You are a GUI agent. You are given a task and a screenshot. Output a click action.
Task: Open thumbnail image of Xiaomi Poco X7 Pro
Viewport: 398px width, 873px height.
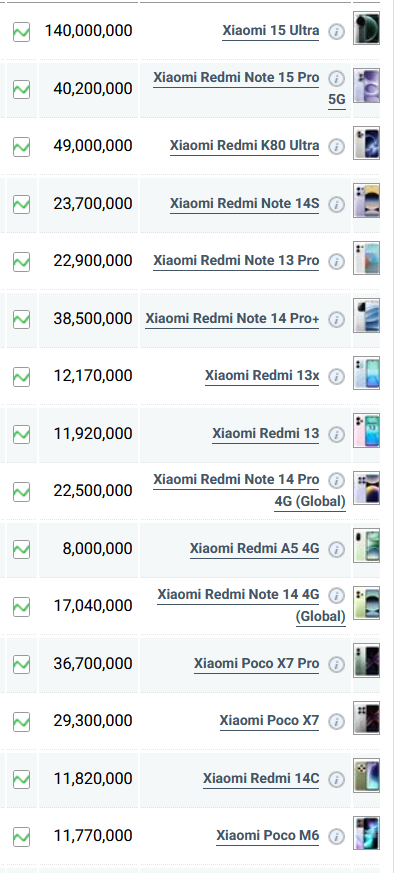[x=367, y=660]
